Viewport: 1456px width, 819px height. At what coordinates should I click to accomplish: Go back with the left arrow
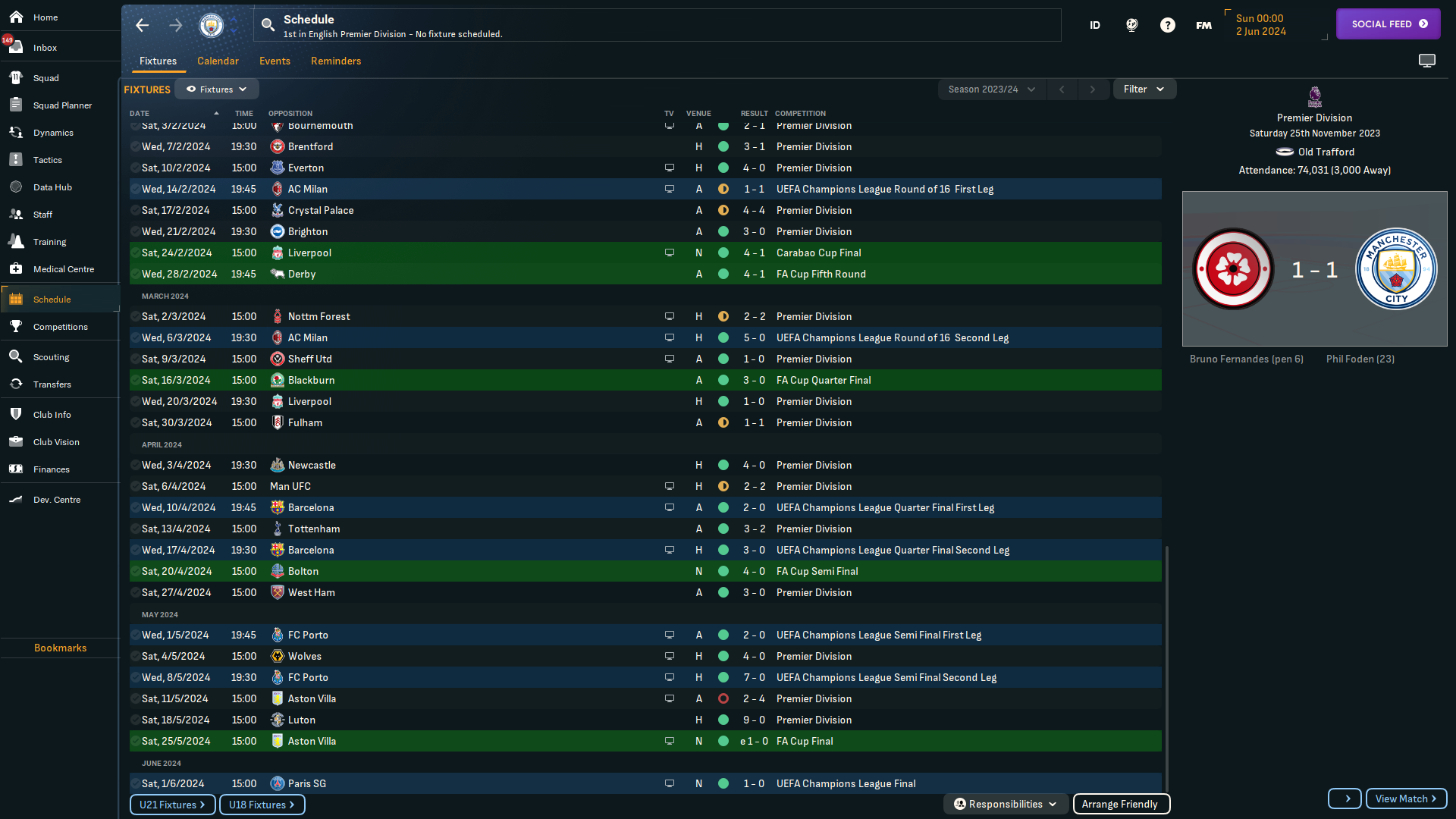tap(142, 25)
